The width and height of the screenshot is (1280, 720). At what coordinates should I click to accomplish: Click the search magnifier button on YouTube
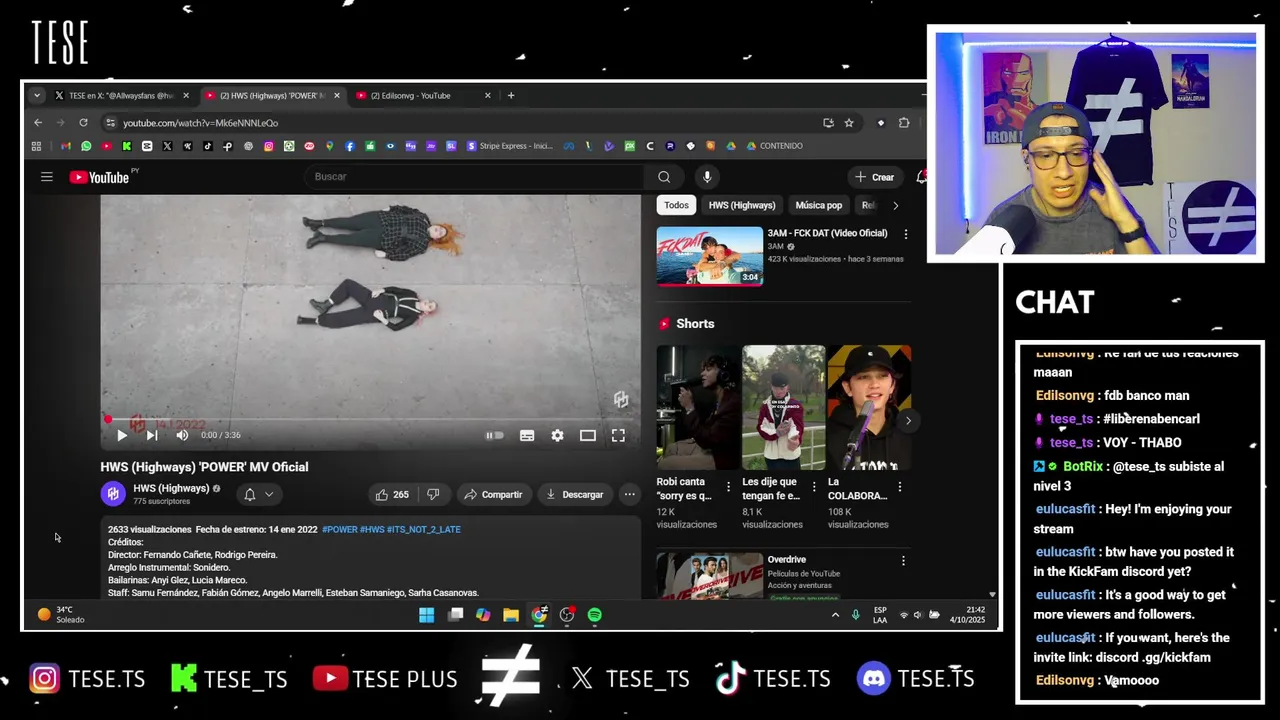(x=664, y=177)
